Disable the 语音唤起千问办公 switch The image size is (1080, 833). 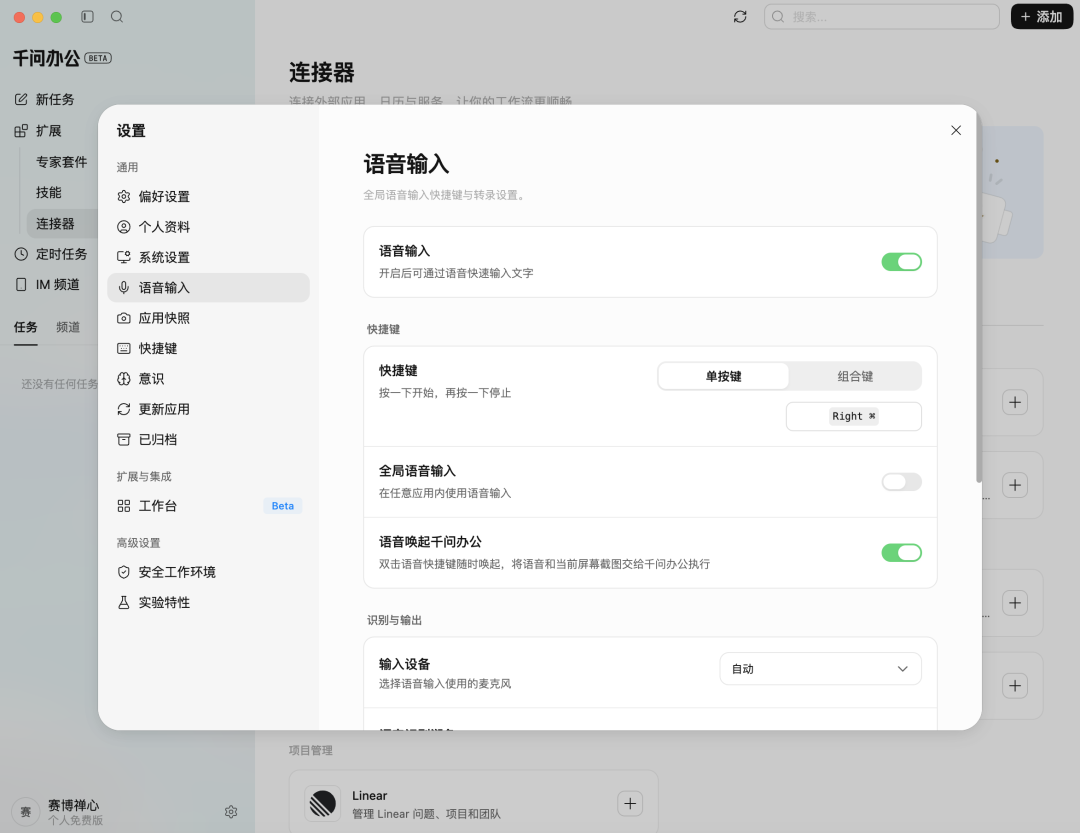point(901,553)
